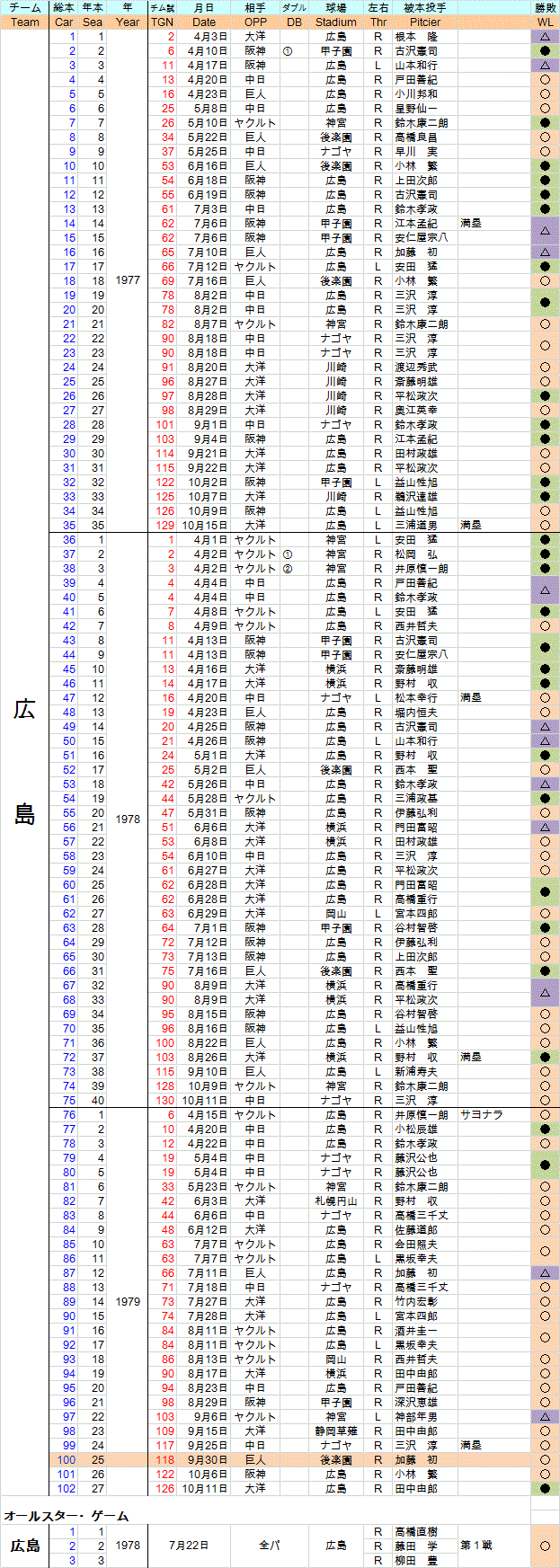Select the 'チーム' header cell
The height and width of the screenshot is (1568, 560).
25,8
